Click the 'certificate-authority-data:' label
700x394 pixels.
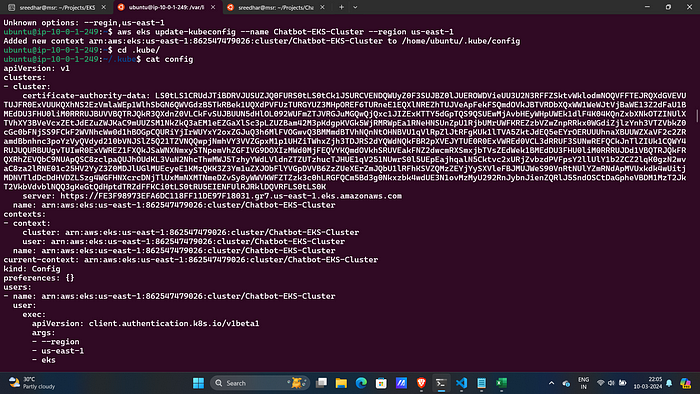point(86,95)
